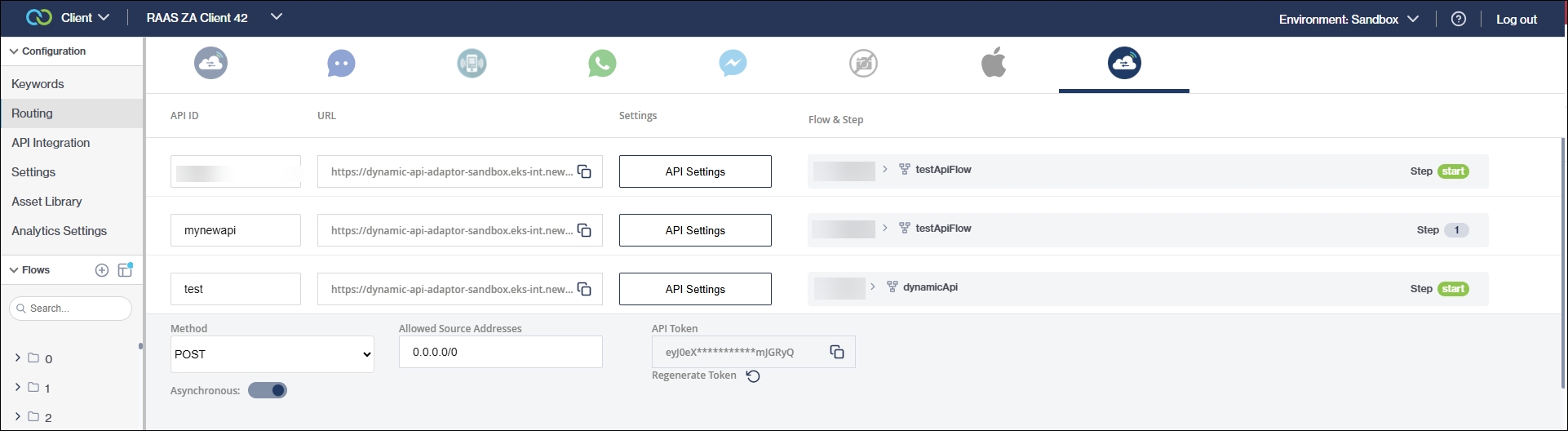Expand folder 1 in Flows tree
Screen dimensions: 1568x431
[18, 388]
